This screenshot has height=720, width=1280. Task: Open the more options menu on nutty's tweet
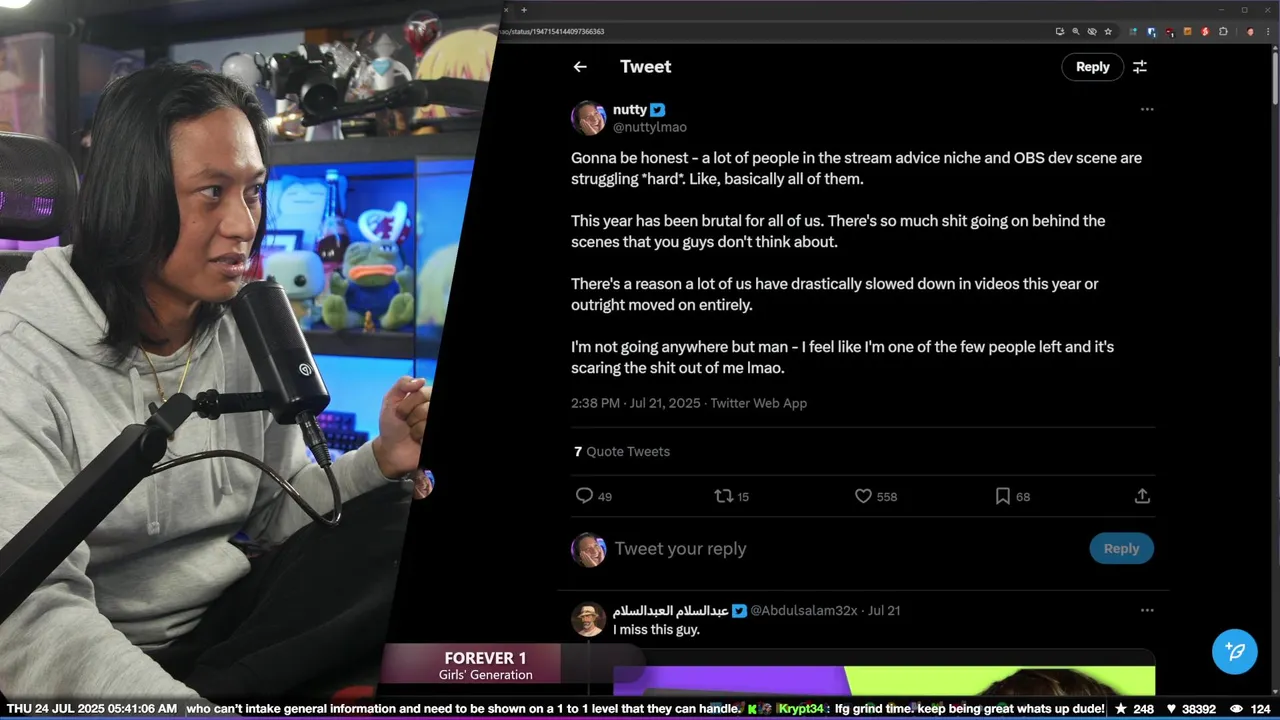(1147, 109)
